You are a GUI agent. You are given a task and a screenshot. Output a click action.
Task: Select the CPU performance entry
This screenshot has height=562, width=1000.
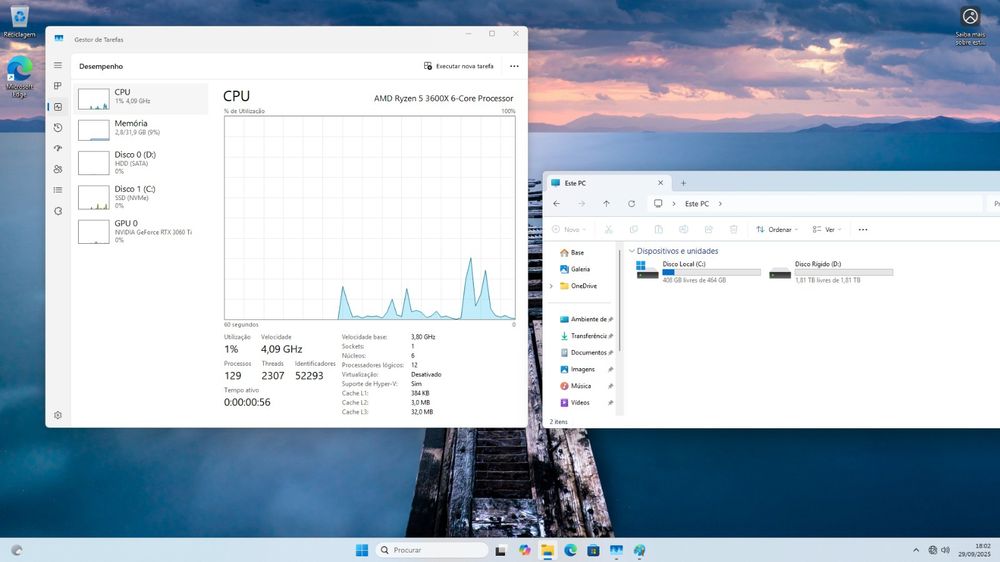pos(141,98)
